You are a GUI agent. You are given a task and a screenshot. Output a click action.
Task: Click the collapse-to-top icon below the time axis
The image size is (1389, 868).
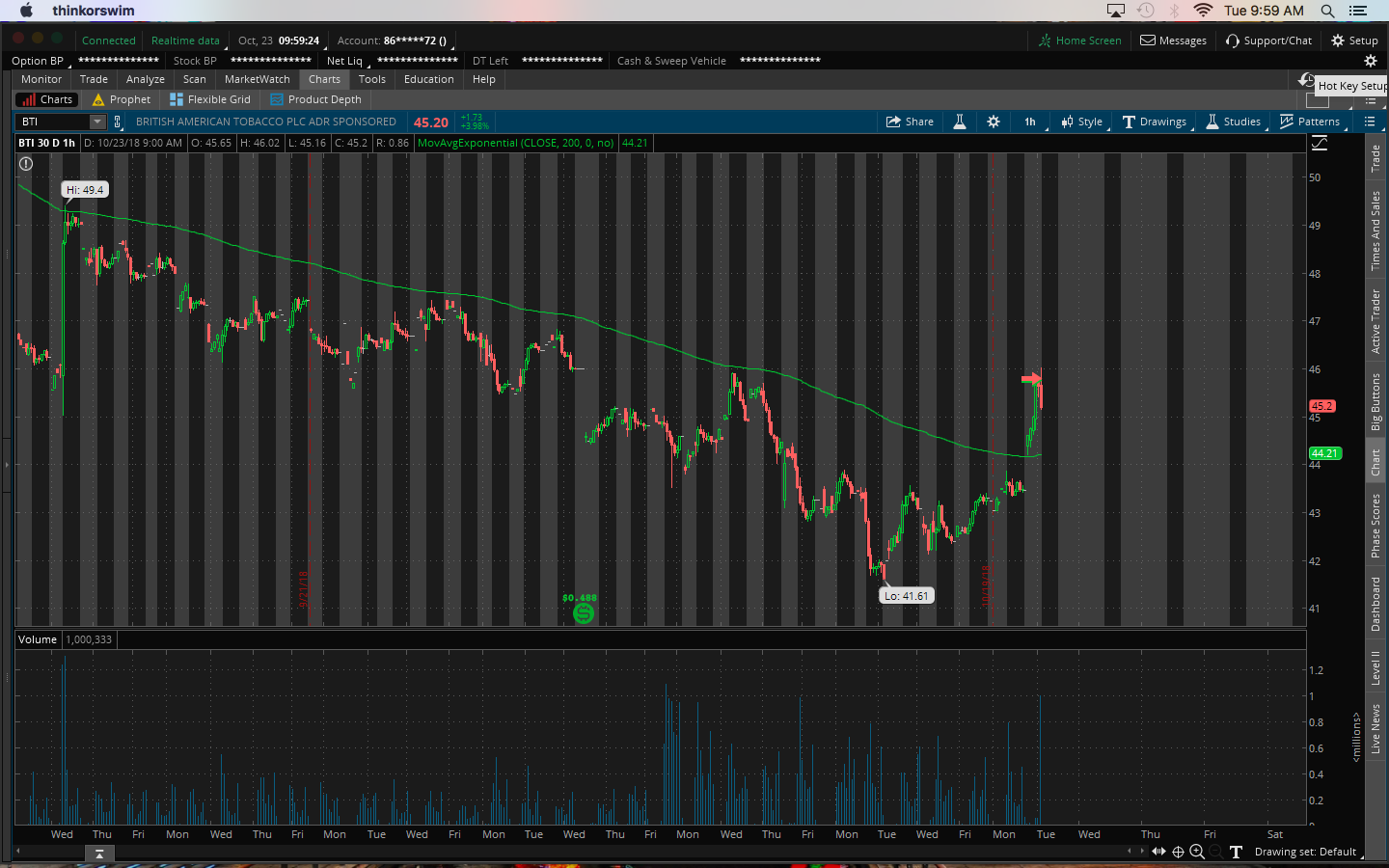(98, 854)
